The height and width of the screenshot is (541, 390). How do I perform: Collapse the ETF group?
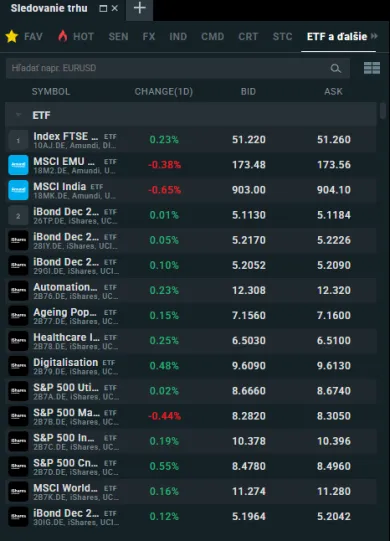point(18,115)
